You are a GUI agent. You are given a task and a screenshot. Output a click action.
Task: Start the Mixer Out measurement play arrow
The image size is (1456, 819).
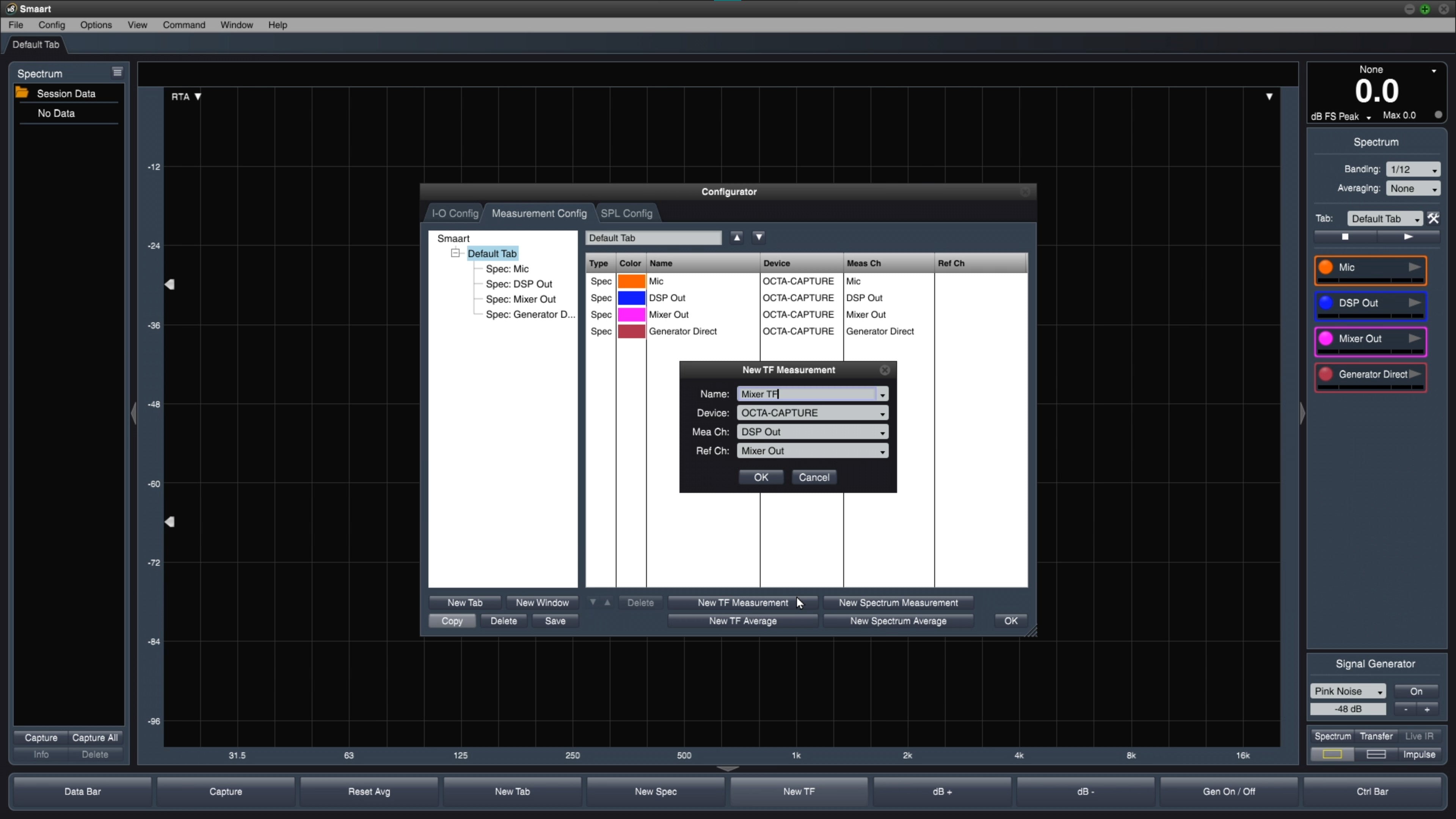tap(1414, 339)
